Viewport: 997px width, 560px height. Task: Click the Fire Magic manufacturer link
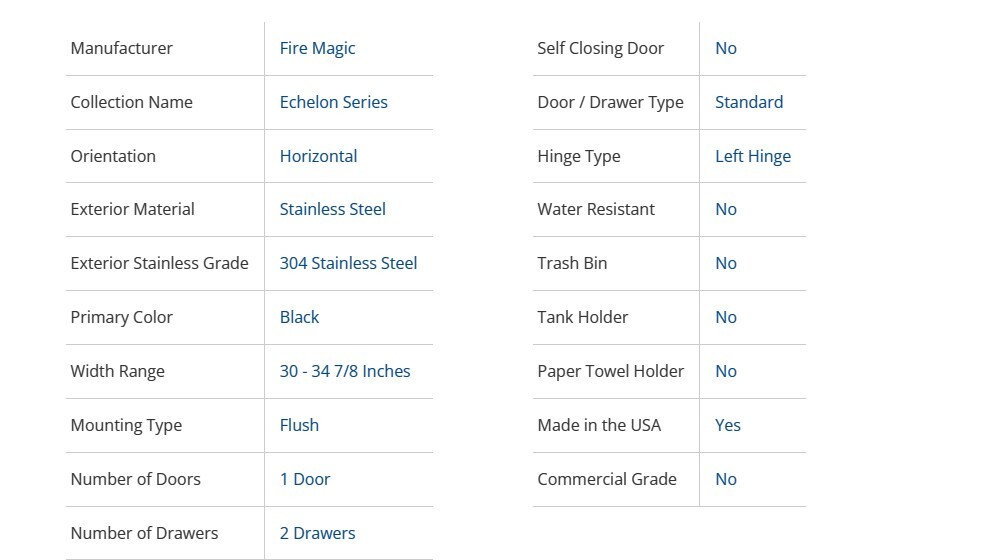[x=317, y=48]
